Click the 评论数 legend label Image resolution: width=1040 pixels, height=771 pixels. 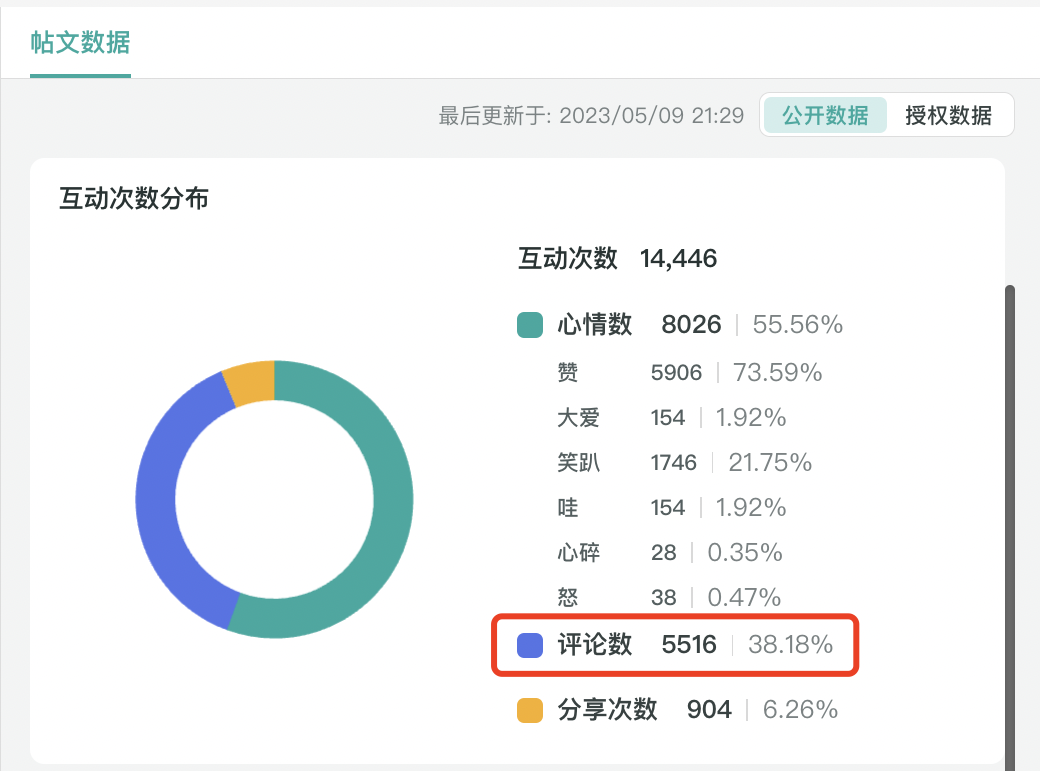pyautogui.click(x=595, y=646)
